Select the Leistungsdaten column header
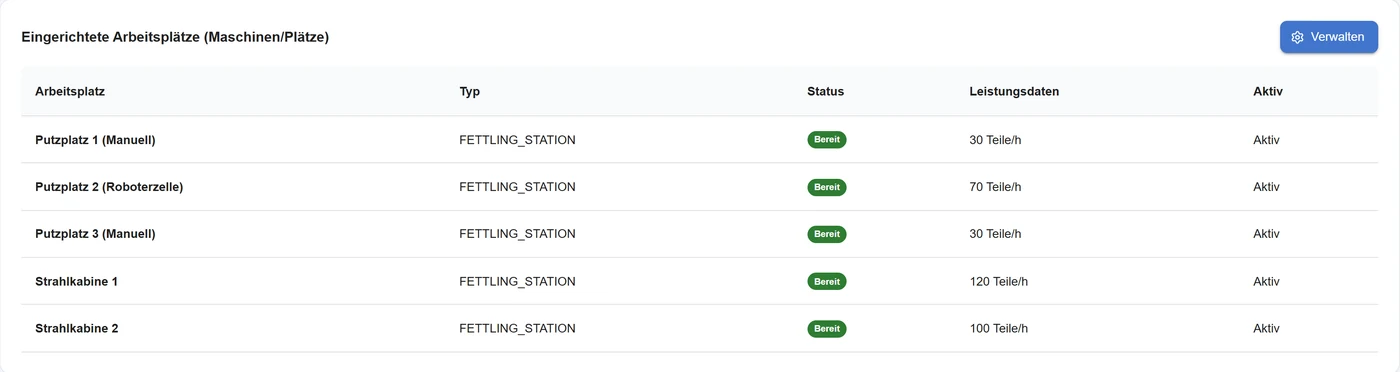Viewport: 1400px width, 372px height. click(x=1014, y=91)
